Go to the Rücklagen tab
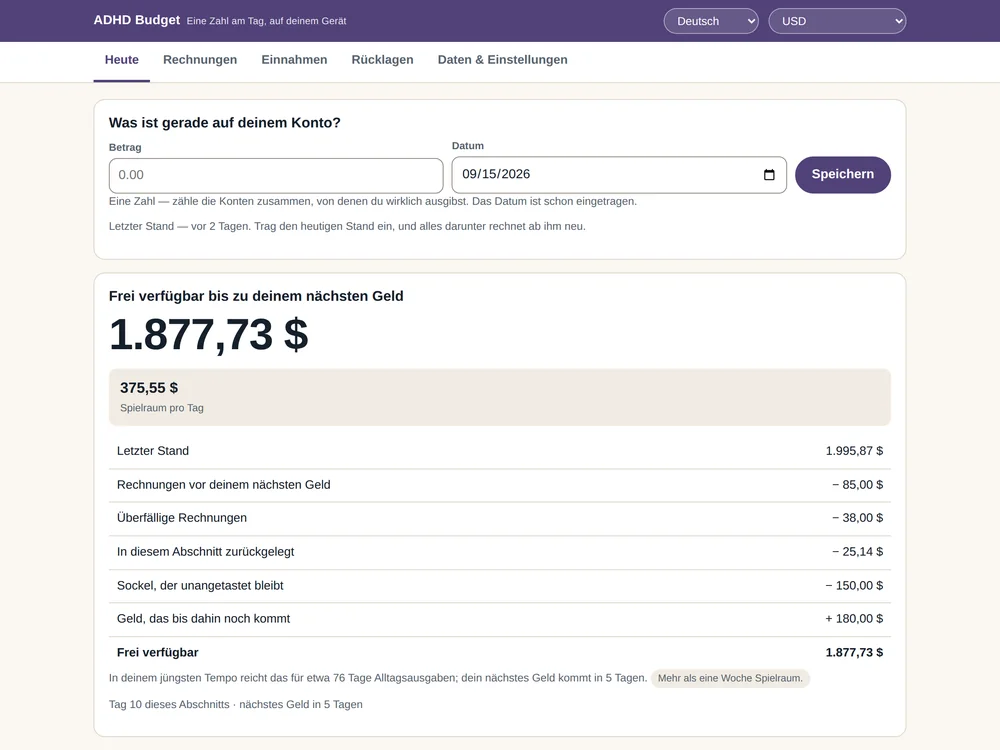The width and height of the screenshot is (1000, 750). [383, 60]
